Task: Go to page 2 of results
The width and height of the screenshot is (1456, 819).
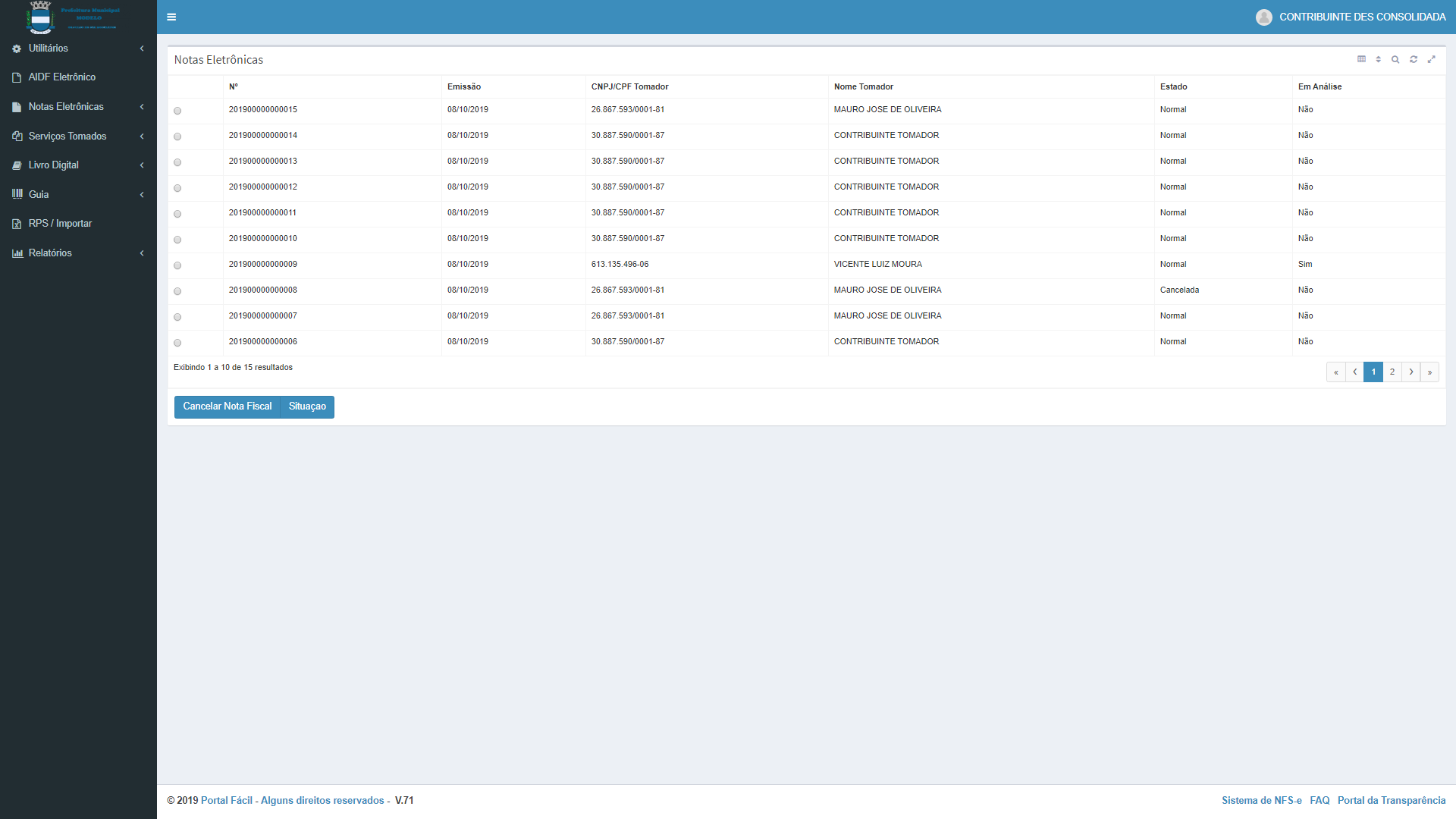Action: (1392, 372)
